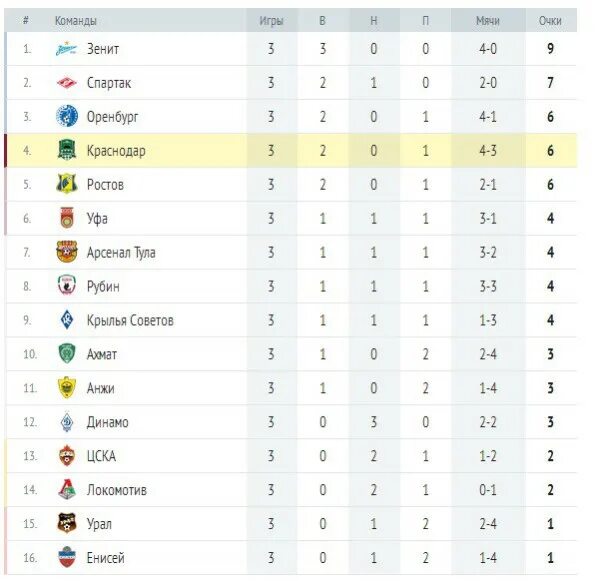This screenshot has height=581, width=600.
Task: Click the Dynamo club emblem
Action: pyautogui.click(x=67, y=422)
